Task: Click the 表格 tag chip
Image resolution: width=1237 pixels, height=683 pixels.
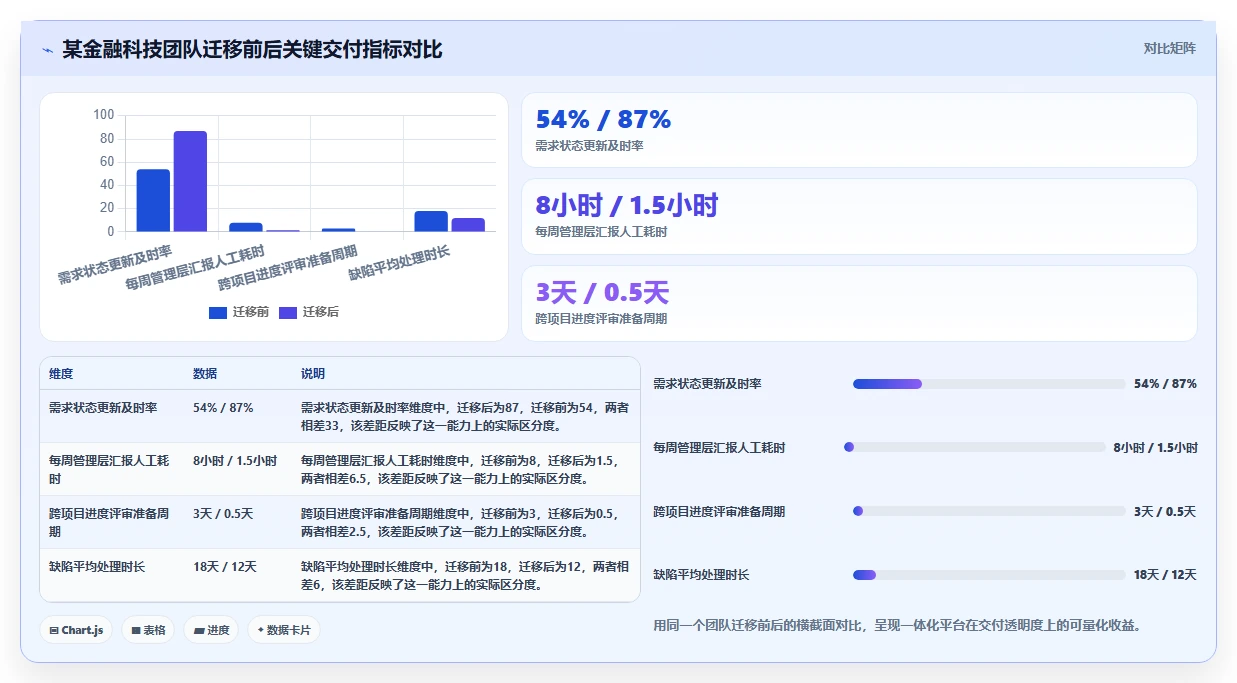Action: click(148, 630)
